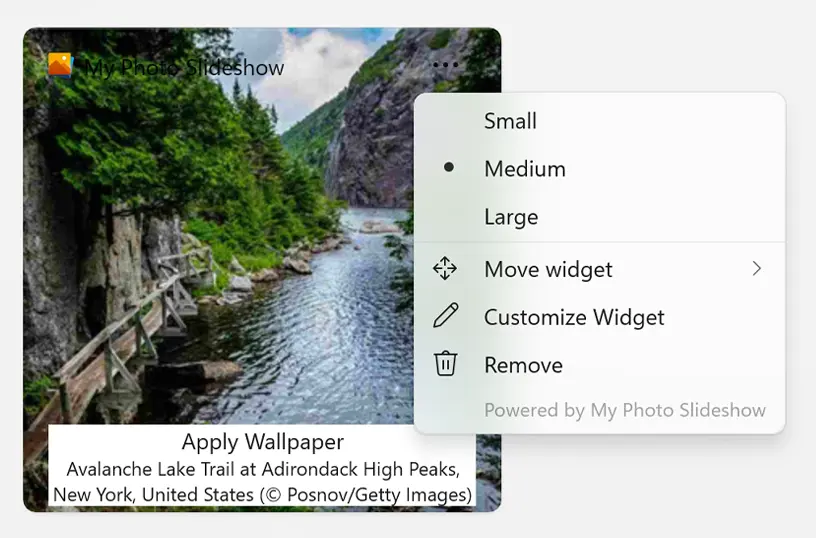Click the pencil icon for Customize Widget
The image size is (816, 538).
coord(445,317)
